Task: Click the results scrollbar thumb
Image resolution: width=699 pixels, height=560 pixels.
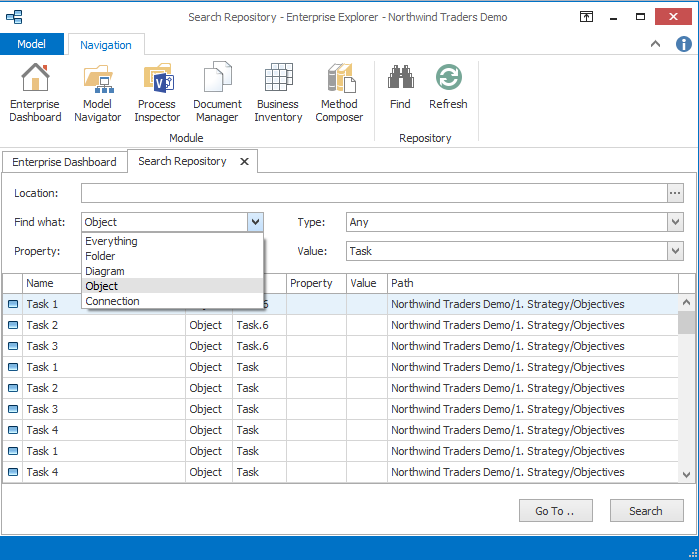Action: tap(686, 322)
